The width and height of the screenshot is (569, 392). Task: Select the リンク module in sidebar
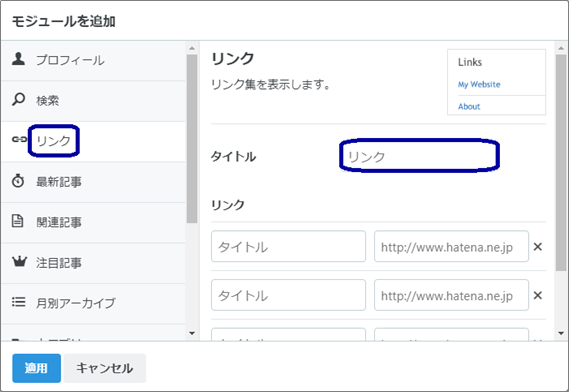pyautogui.click(x=94, y=142)
